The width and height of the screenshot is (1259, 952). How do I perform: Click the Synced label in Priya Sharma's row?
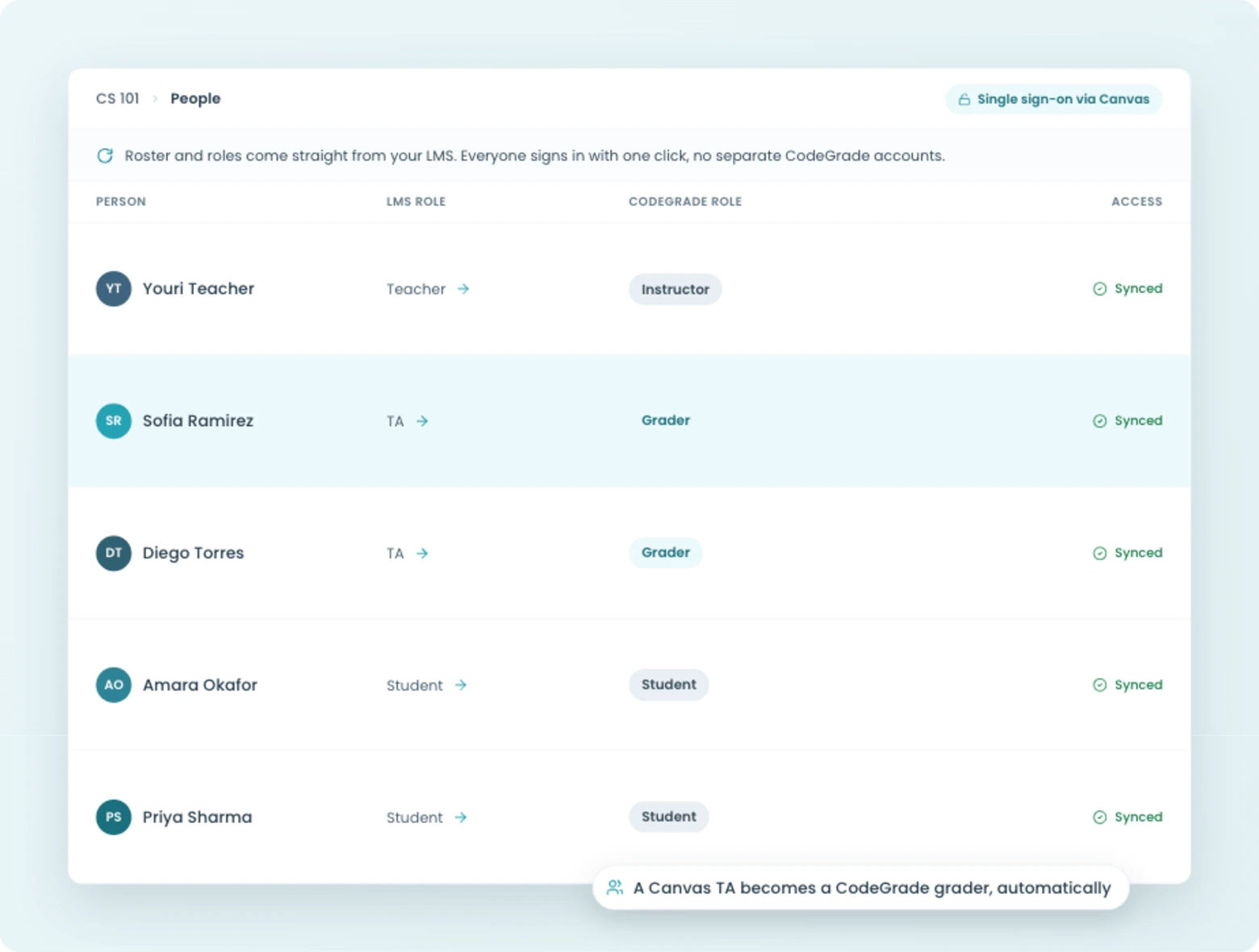click(1138, 817)
